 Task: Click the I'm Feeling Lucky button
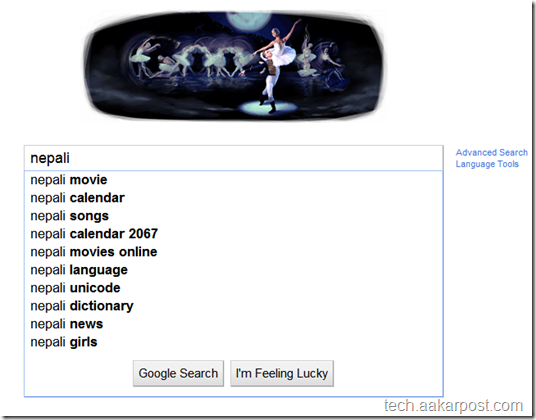[282, 373]
